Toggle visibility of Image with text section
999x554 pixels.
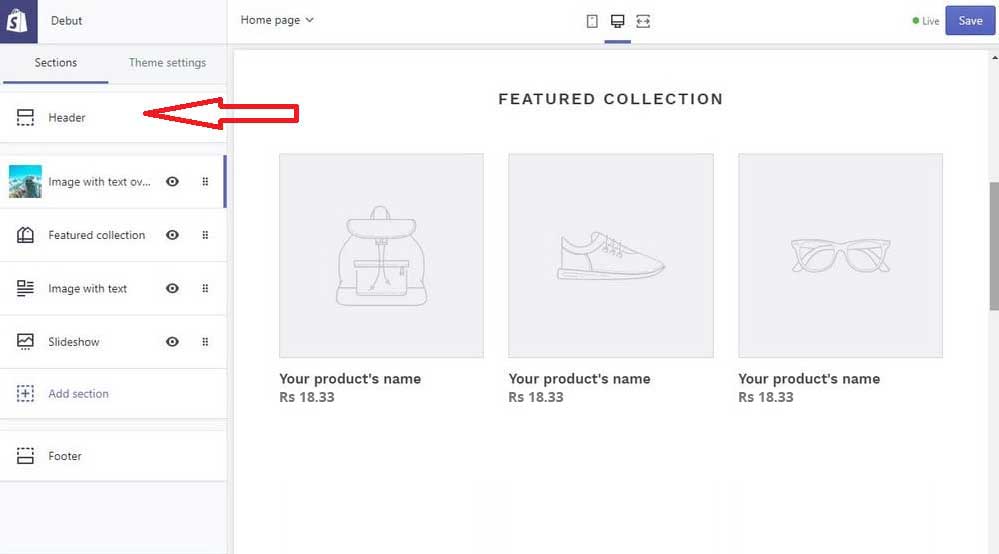point(172,288)
